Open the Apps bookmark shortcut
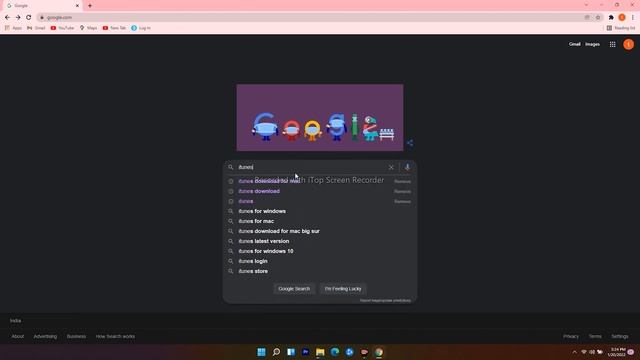Screen dimensions: 640x360 pyautogui.click(x=13, y=28)
